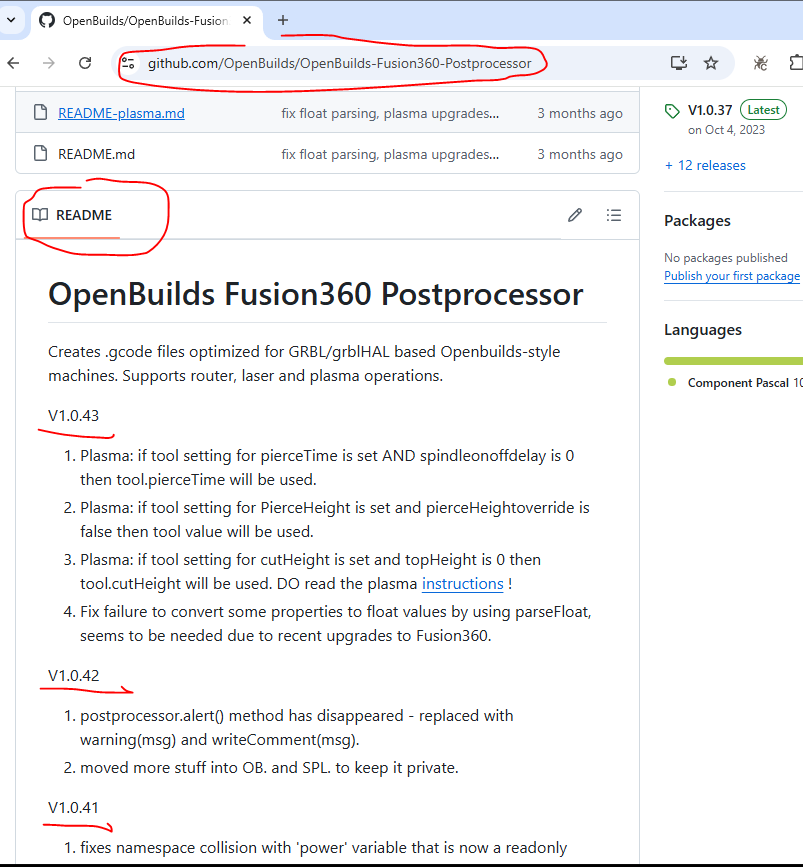Viewport: 803px width, 867px height.
Task: Click the README-plasma.md file icon
Action: [x=40, y=112]
